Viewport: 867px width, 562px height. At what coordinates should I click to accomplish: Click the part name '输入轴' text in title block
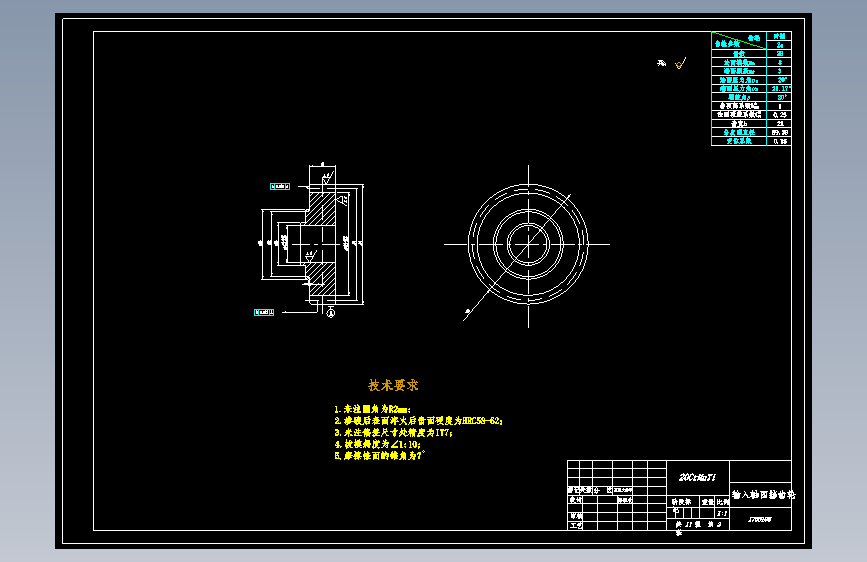tap(763, 495)
